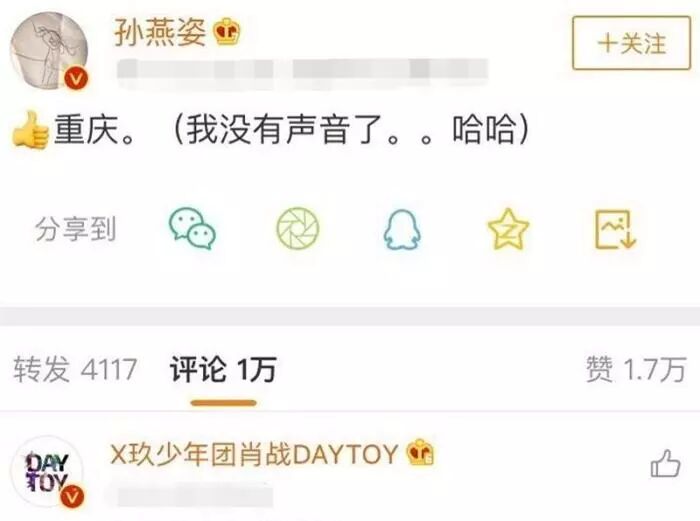Open 孙燕姿 username link
The height and width of the screenshot is (521, 700).
click(x=160, y=32)
